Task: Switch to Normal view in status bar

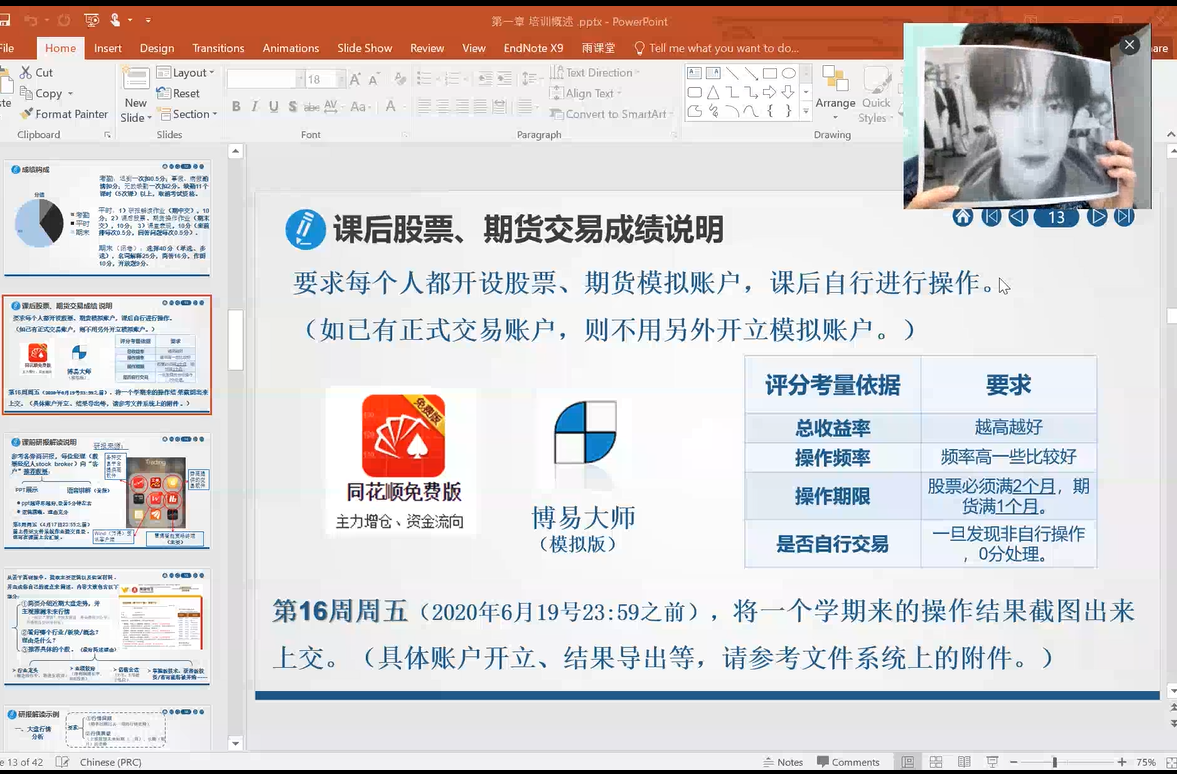Action: (x=906, y=762)
